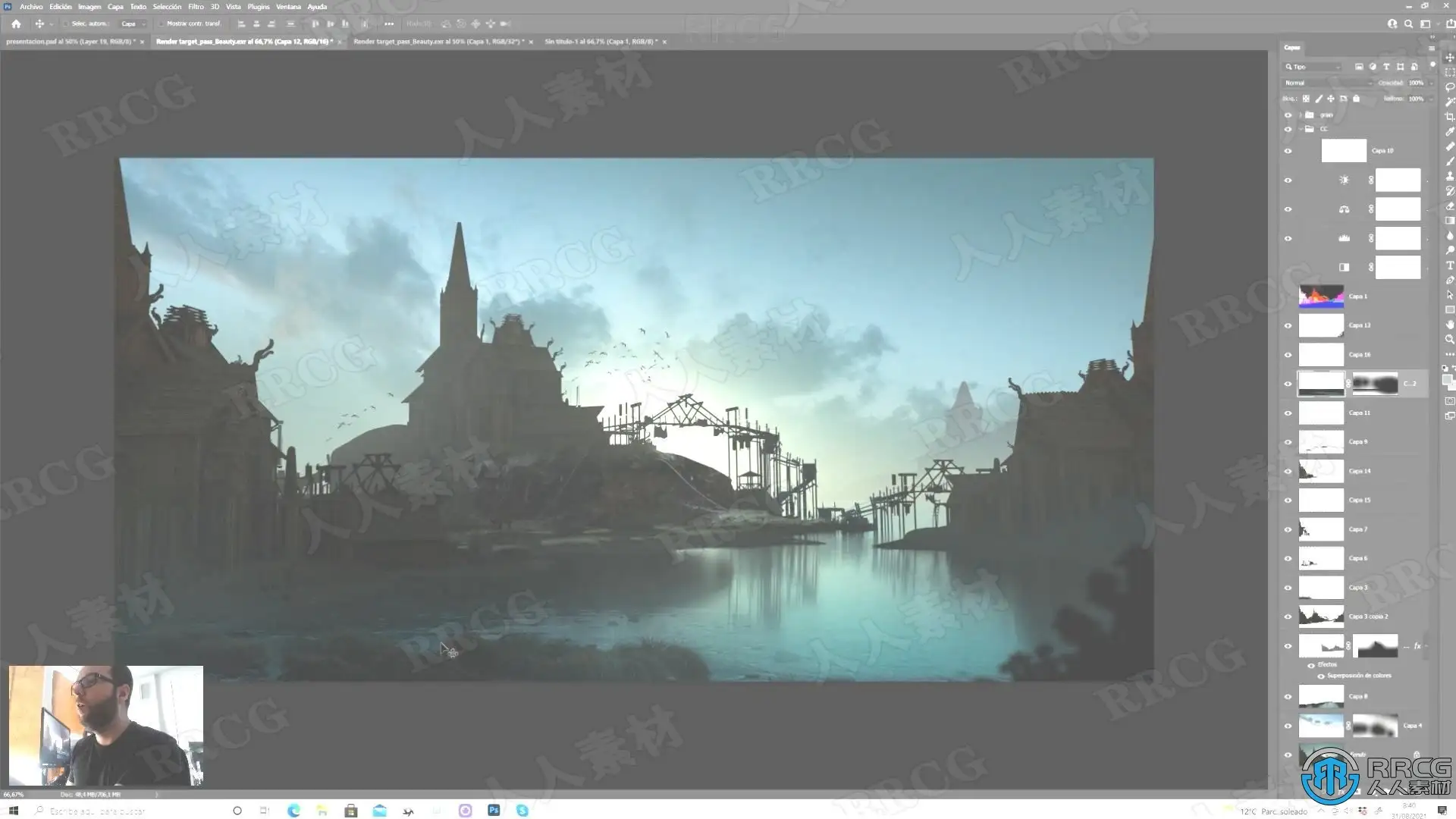Select the Horizontal Type tool
Viewport: 1456px width, 819px height.
point(1449,265)
